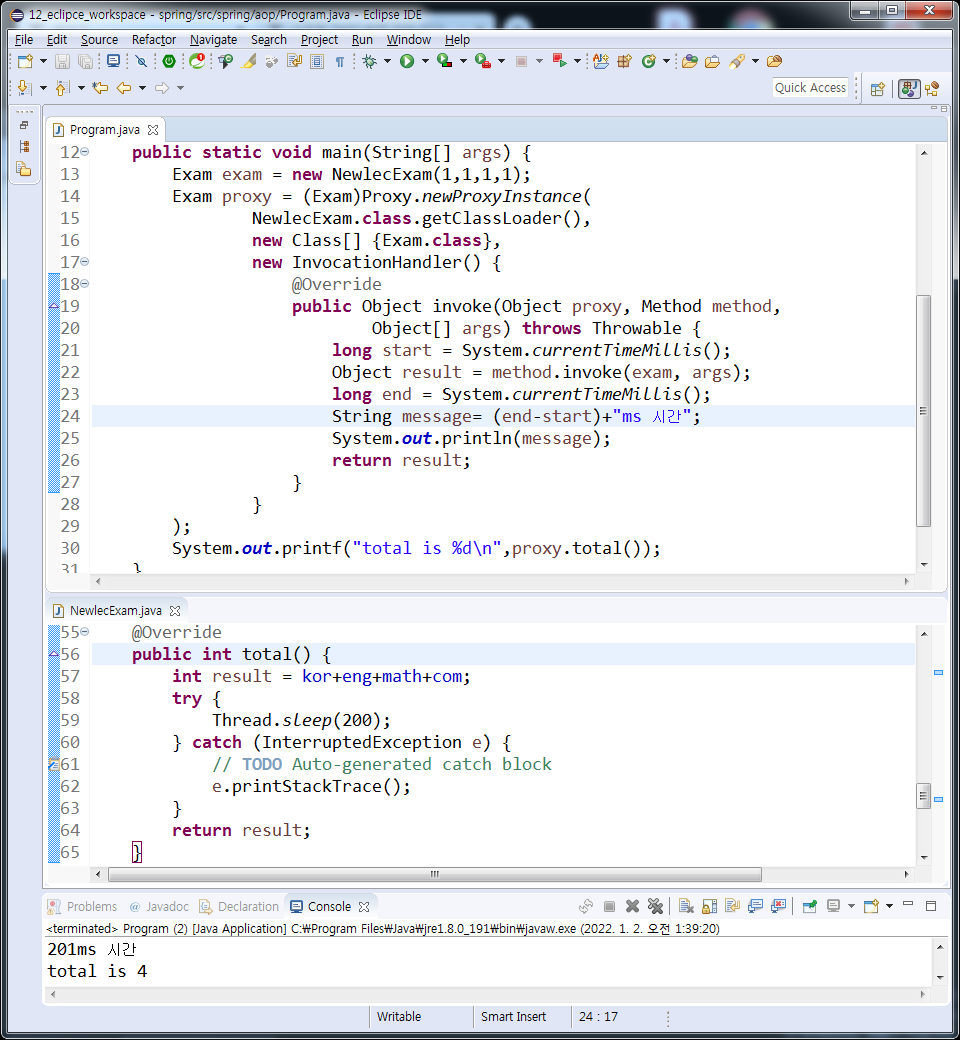This screenshot has width=960, height=1040.
Task: Open the Coverage dropdown arrow
Action: [x=463, y=62]
